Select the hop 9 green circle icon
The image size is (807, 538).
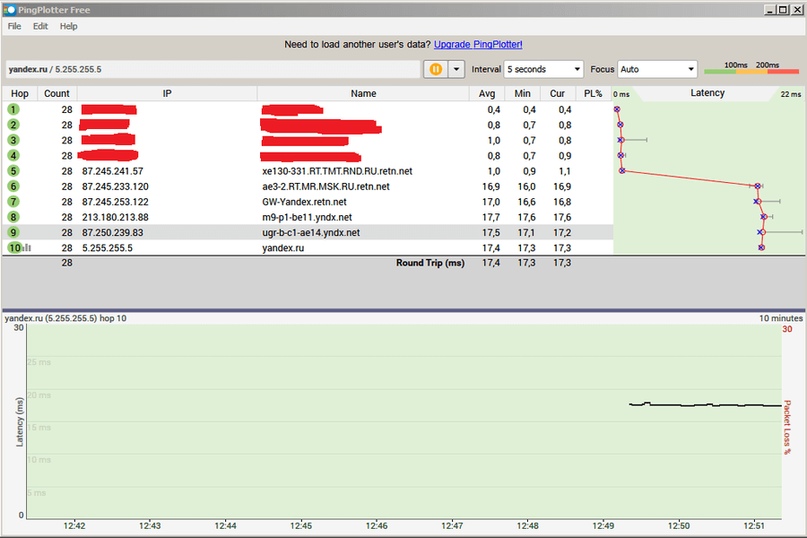coord(14,232)
